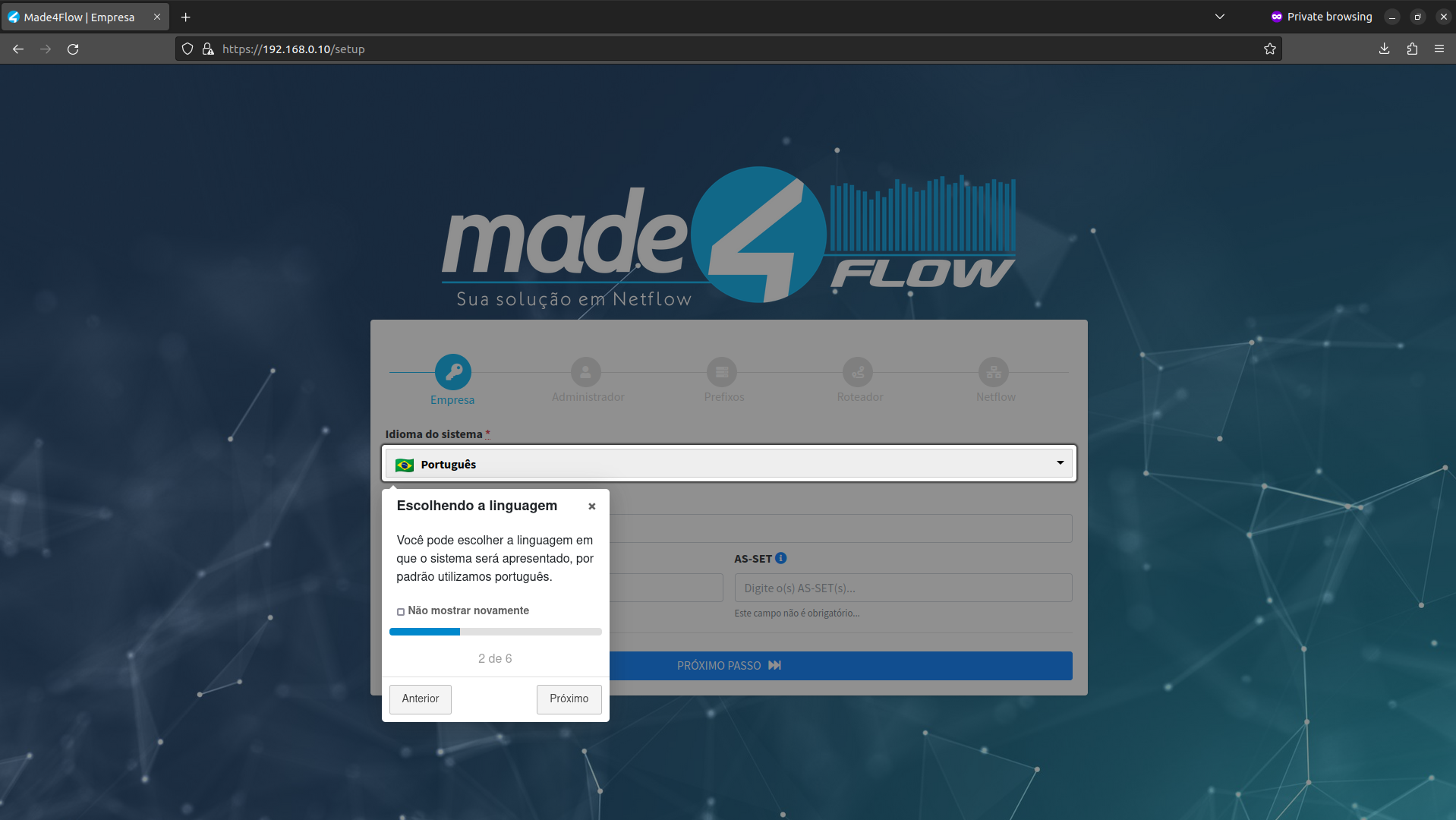Select the Empresa key step icon
Viewport: 1456px width, 820px height.
pos(453,372)
